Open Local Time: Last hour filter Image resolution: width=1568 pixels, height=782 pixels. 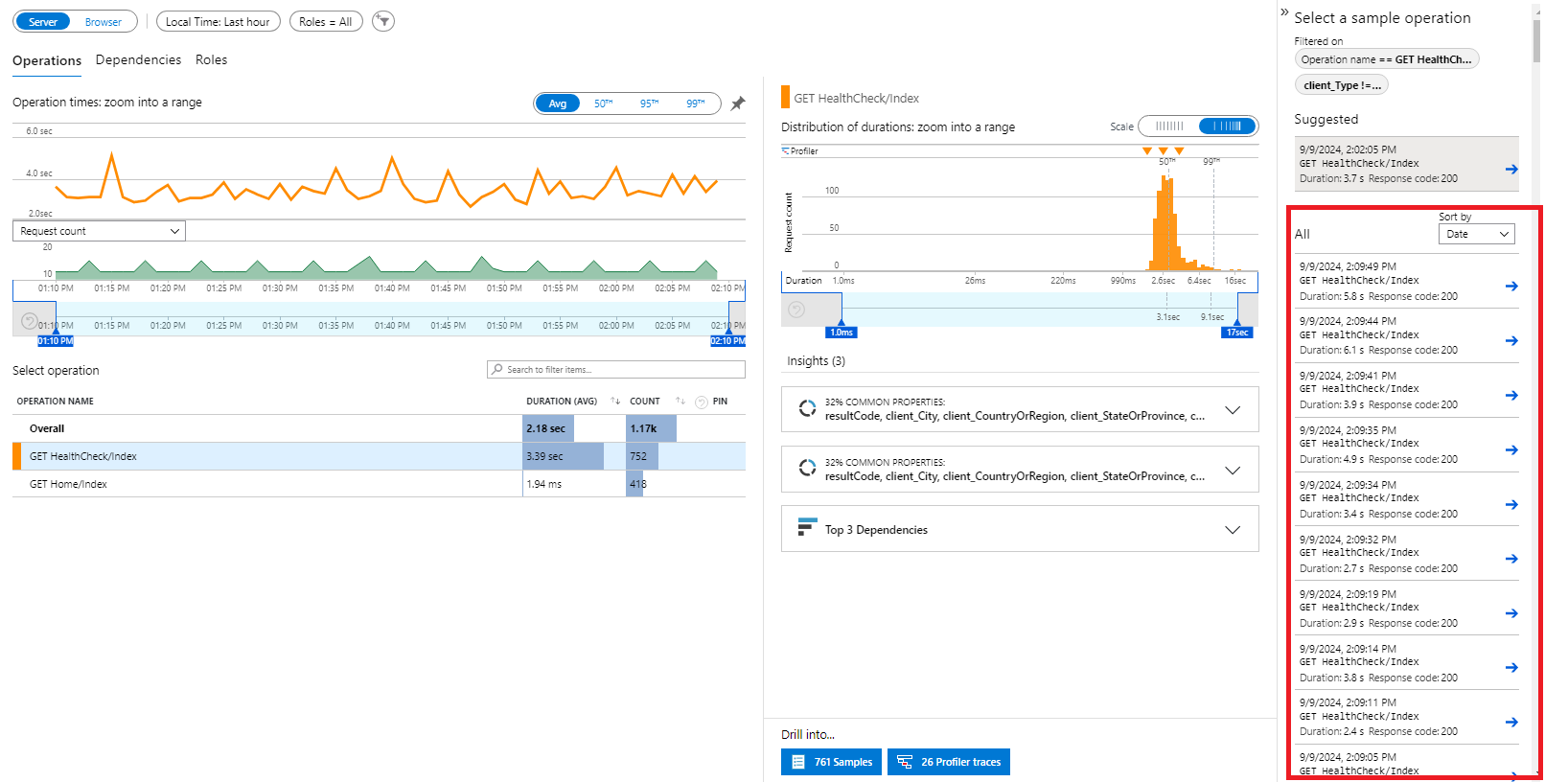point(218,21)
